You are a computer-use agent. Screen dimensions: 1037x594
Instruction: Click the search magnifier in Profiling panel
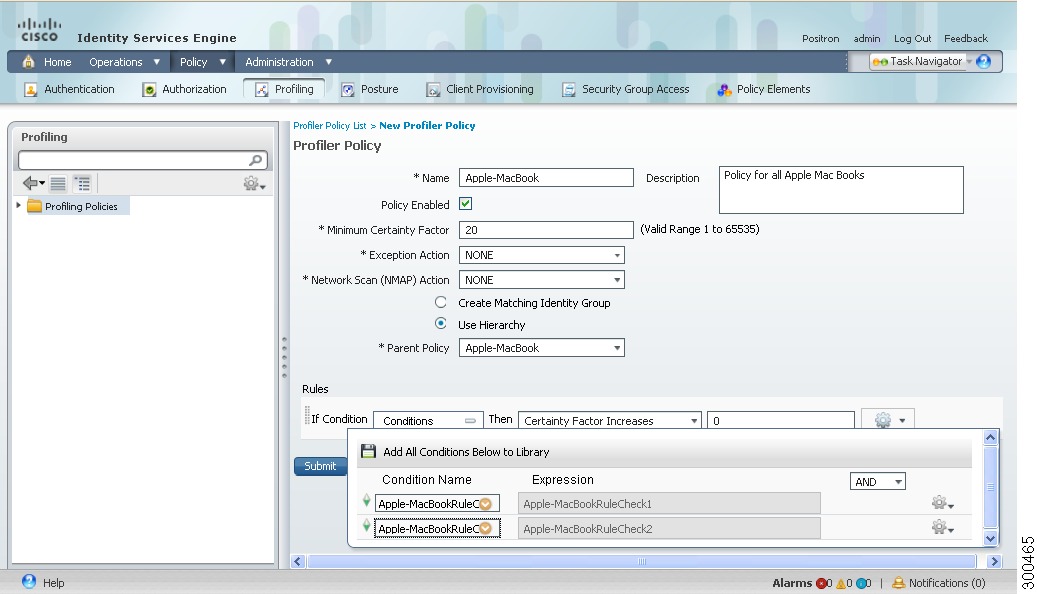256,160
